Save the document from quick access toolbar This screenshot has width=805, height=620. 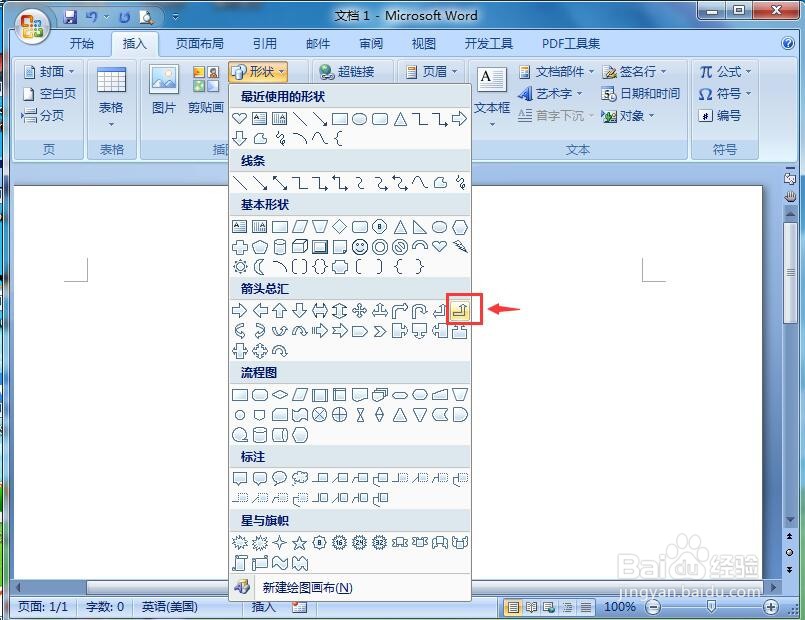tap(70, 17)
